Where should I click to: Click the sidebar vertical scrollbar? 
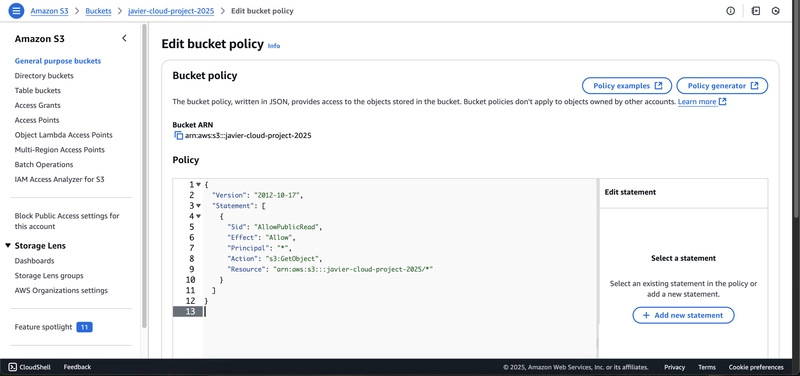click(144, 176)
